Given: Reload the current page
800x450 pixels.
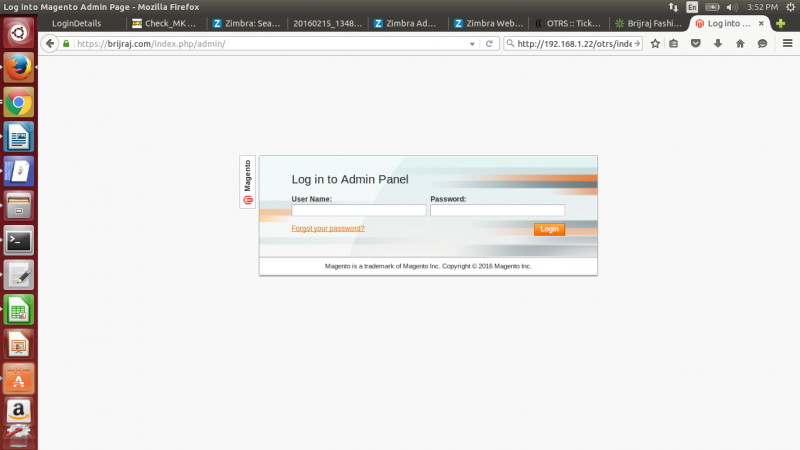Looking at the screenshot, I should tap(489, 44).
